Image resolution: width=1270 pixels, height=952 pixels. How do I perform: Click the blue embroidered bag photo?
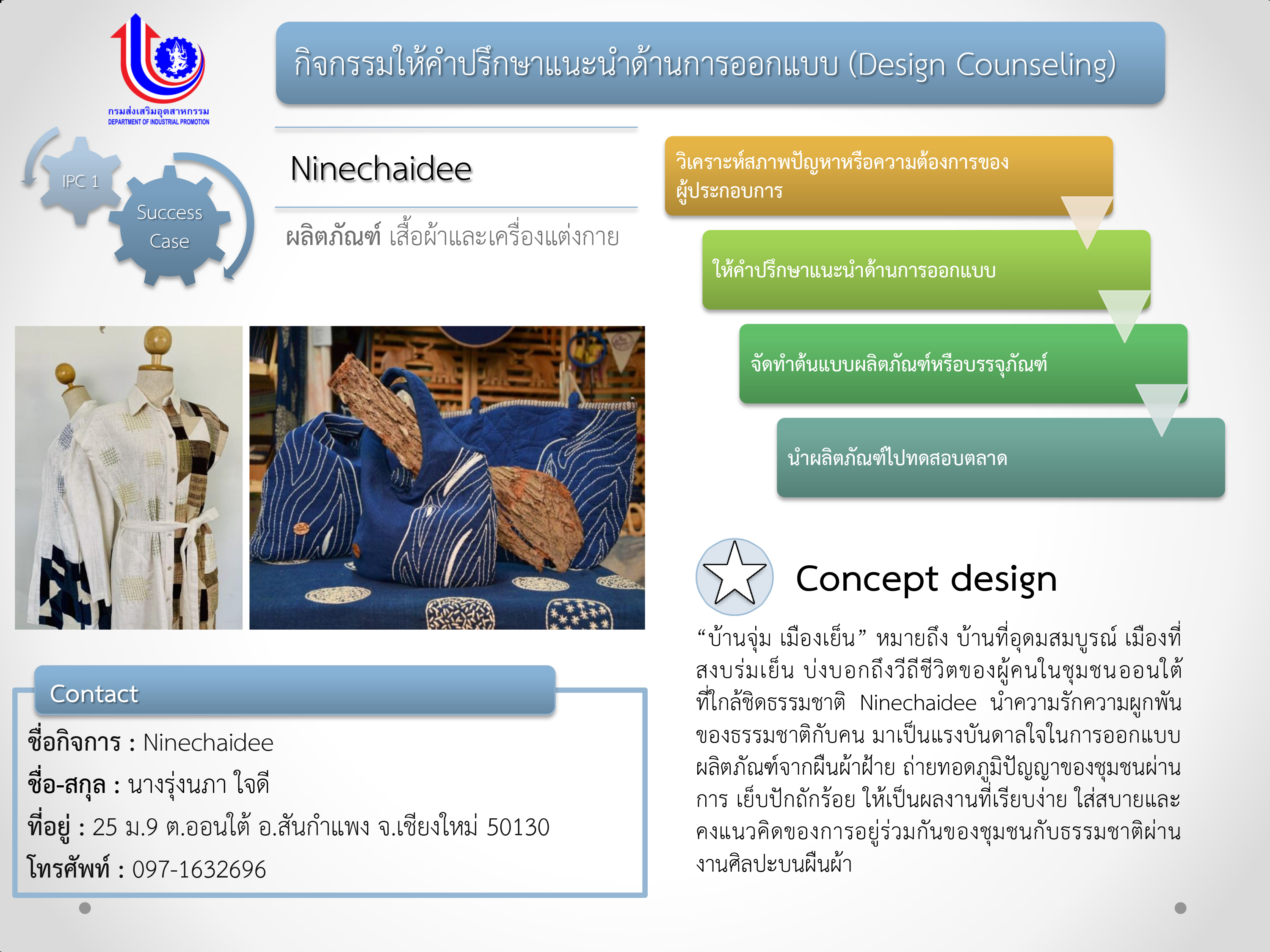[x=447, y=477]
